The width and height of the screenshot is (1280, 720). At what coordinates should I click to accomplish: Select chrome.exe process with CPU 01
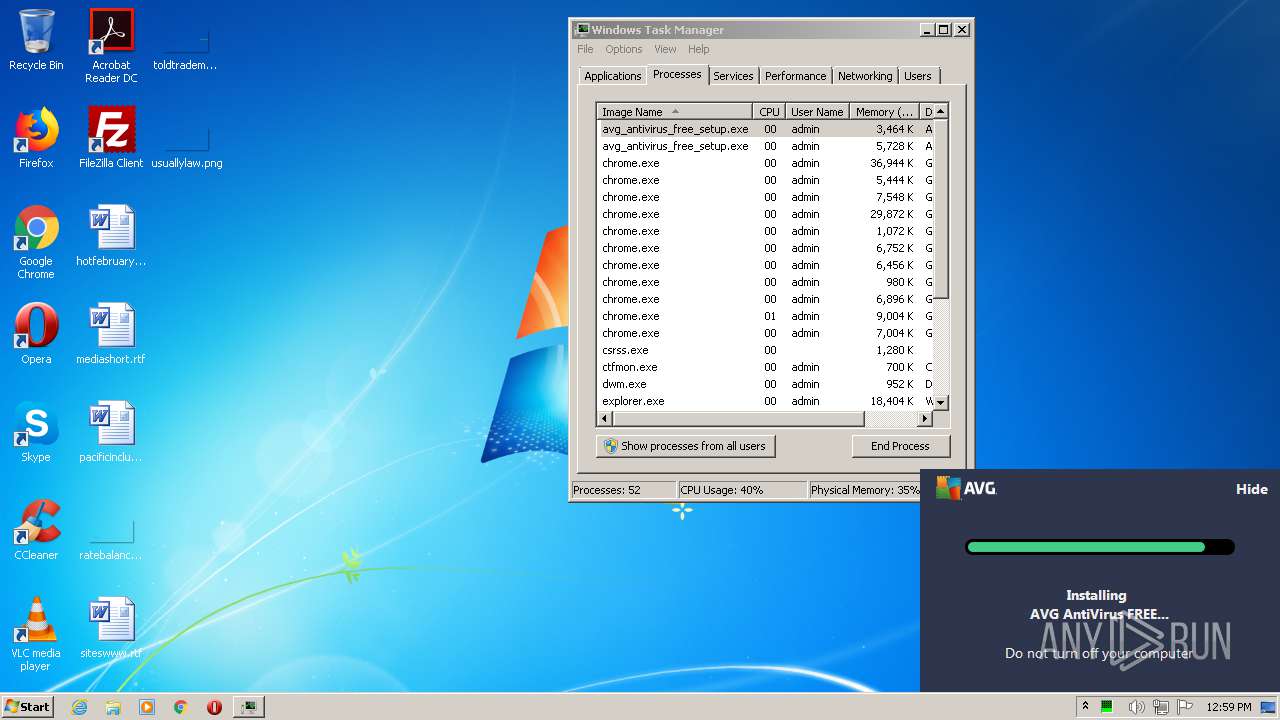coord(765,316)
